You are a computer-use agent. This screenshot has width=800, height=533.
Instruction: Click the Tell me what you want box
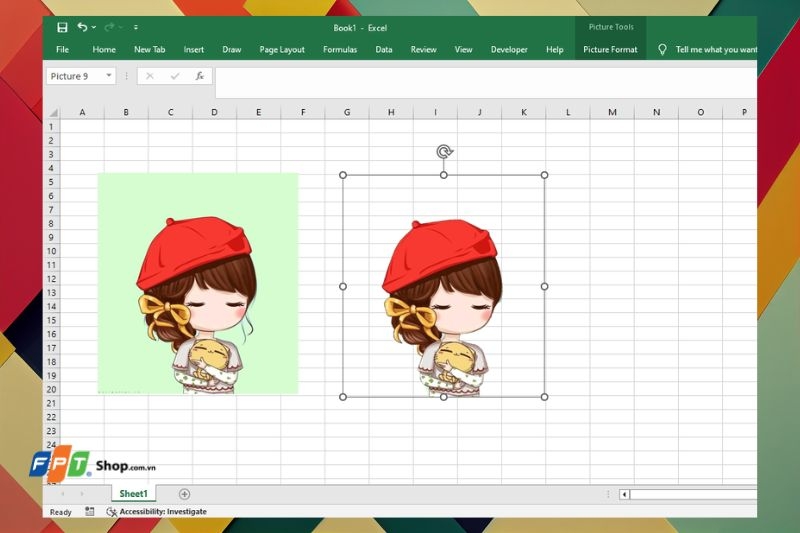(716, 49)
